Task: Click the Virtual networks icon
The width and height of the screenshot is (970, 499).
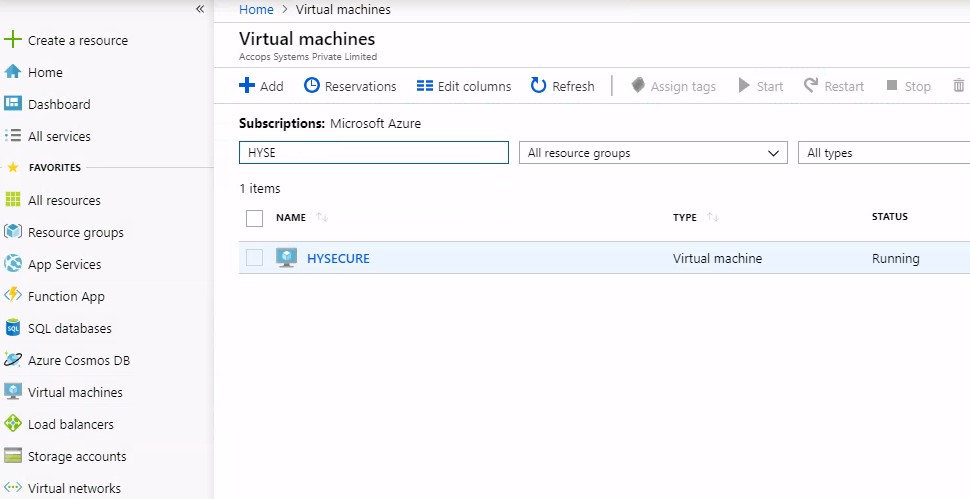Action: (x=12, y=488)
